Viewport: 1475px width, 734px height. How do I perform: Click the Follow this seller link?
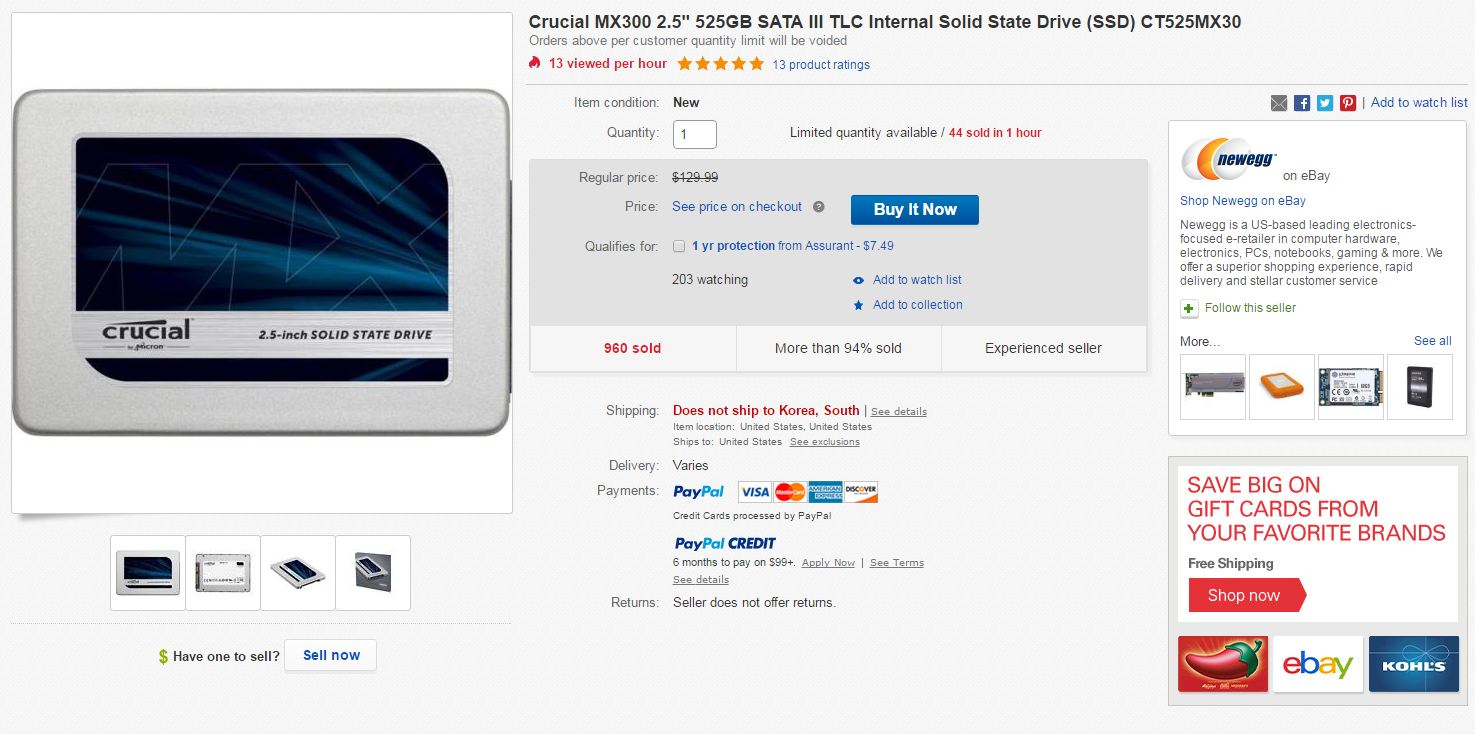coord(1250,308)
